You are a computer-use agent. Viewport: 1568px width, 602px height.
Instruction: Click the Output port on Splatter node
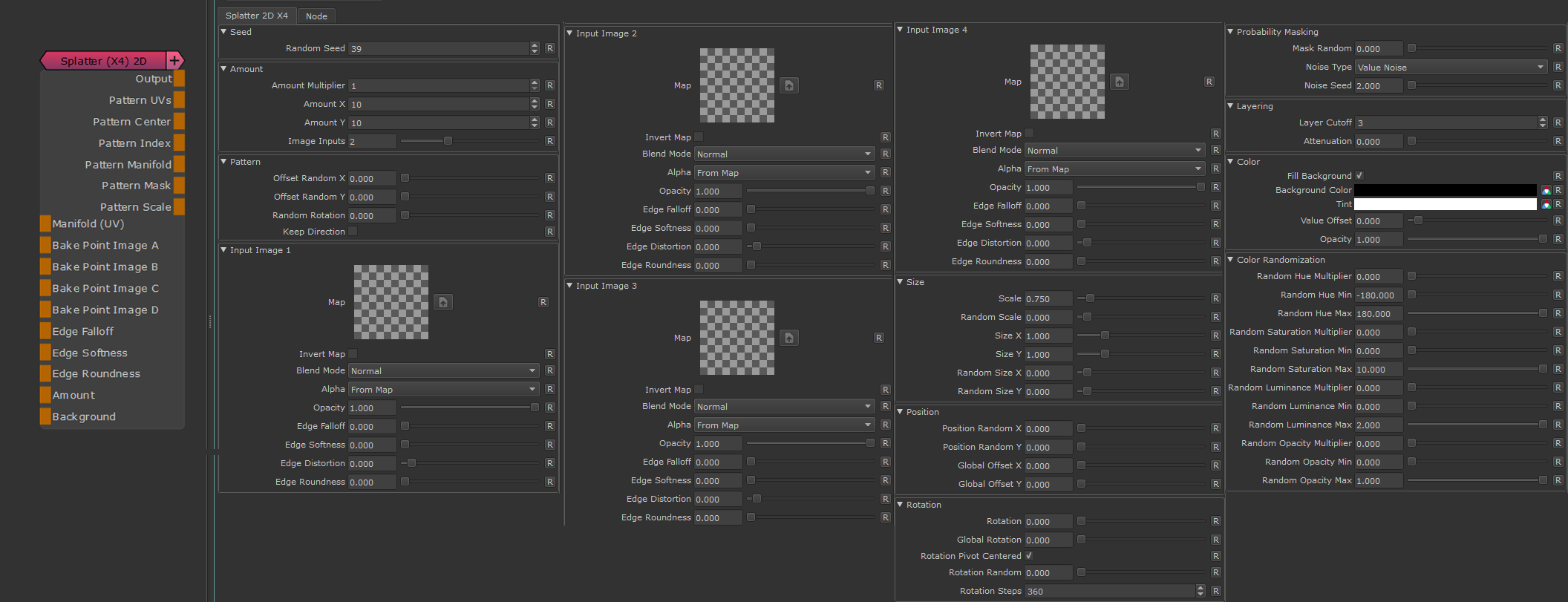coord(179,79)
